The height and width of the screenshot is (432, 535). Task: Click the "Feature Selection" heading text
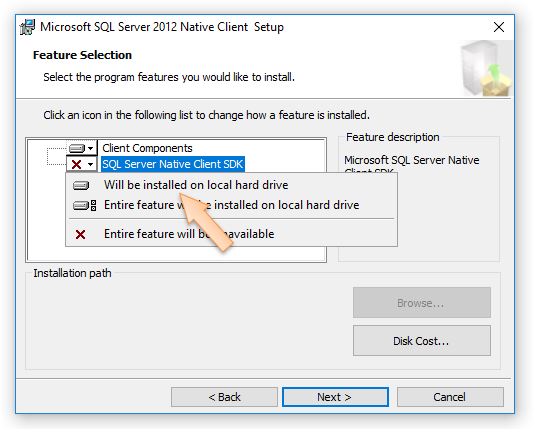click(x=82, y=55)
